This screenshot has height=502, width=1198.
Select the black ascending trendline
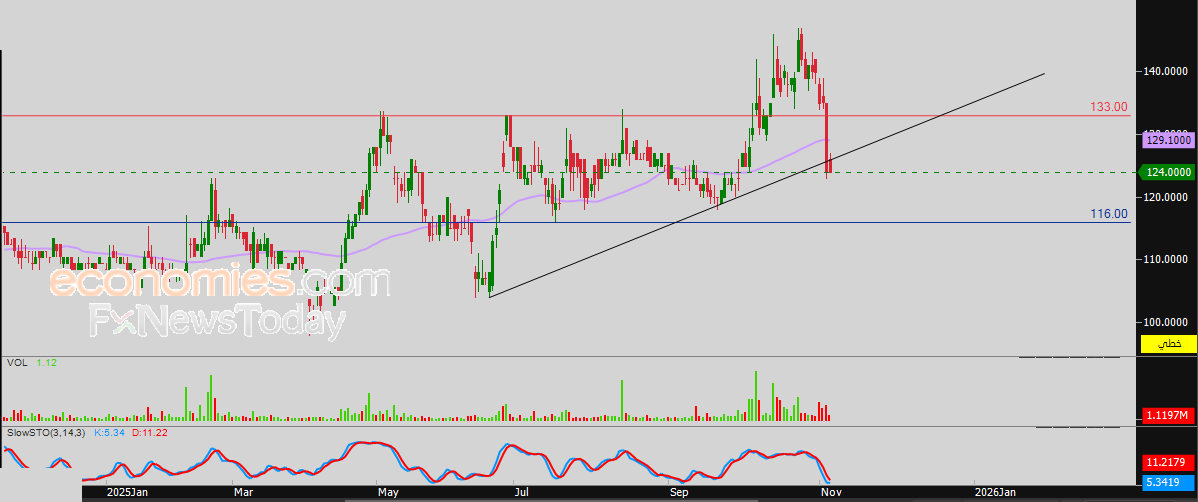tap(766, 185)
